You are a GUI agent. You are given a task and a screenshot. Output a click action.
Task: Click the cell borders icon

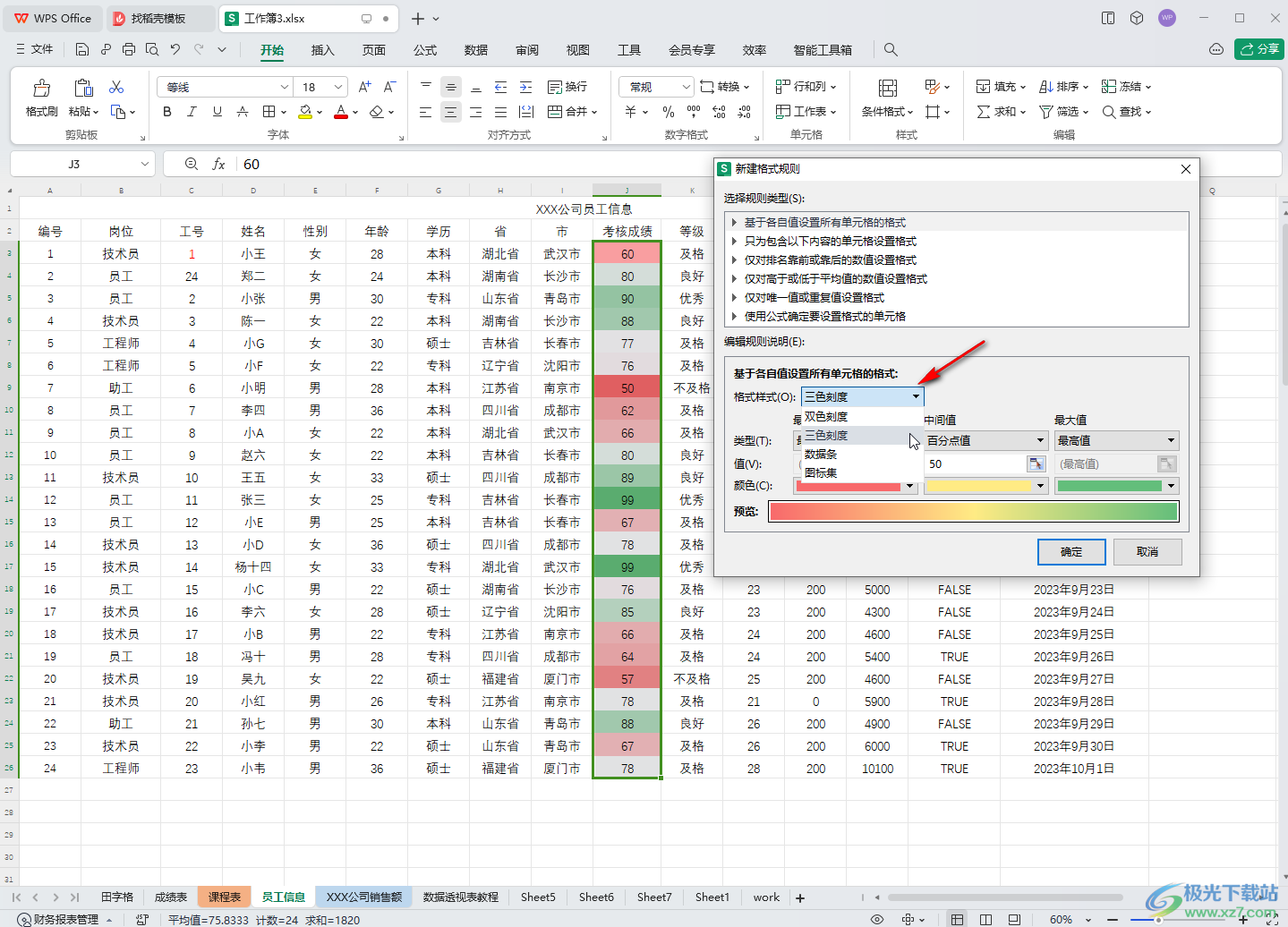tap(269, 112)
